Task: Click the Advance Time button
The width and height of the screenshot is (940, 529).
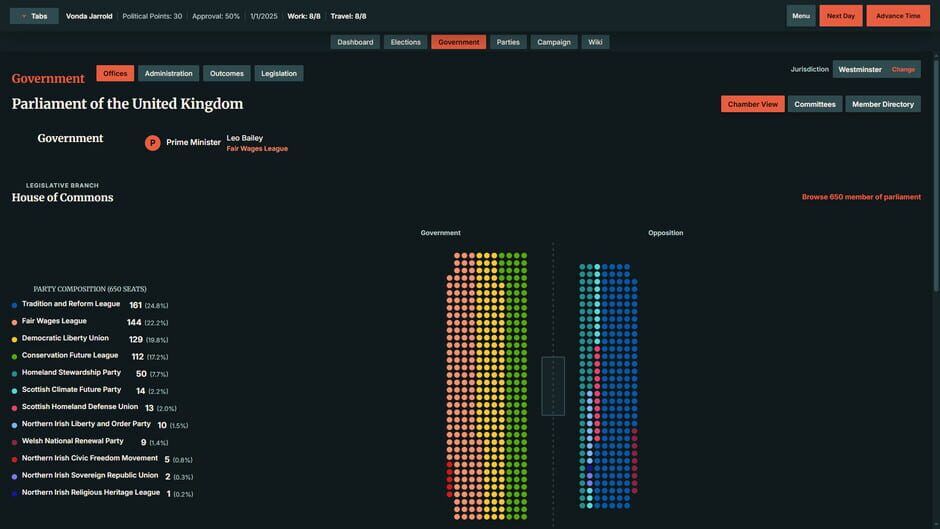Action: 897,16
